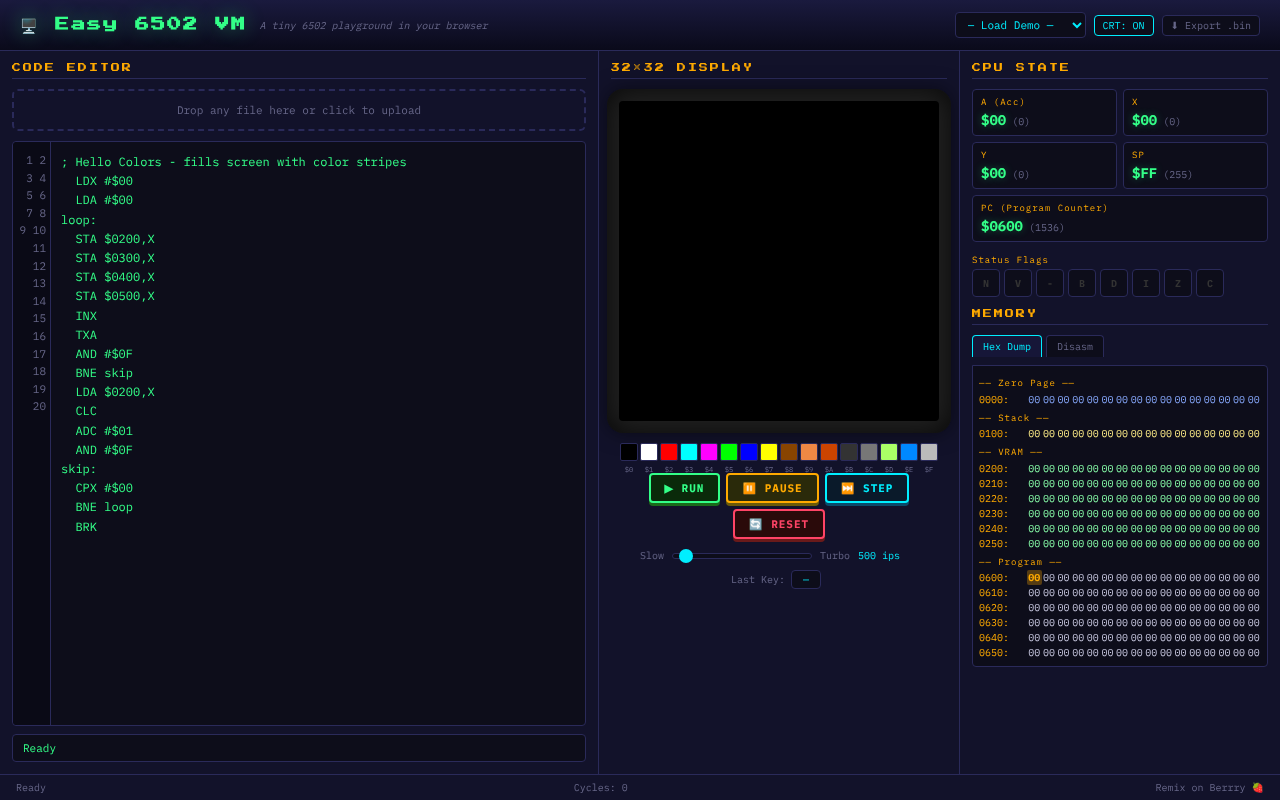Step one instruction with the fast-forward icon
The width and height of the screenshot is (1280, 800).
pos(848,488)
